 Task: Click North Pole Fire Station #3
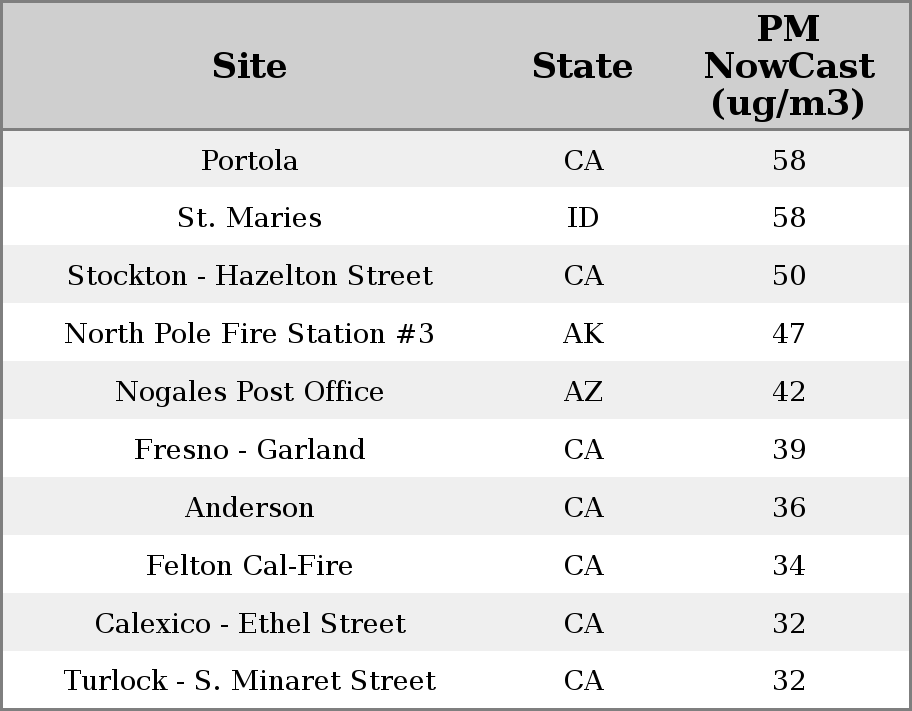point(249,334)
